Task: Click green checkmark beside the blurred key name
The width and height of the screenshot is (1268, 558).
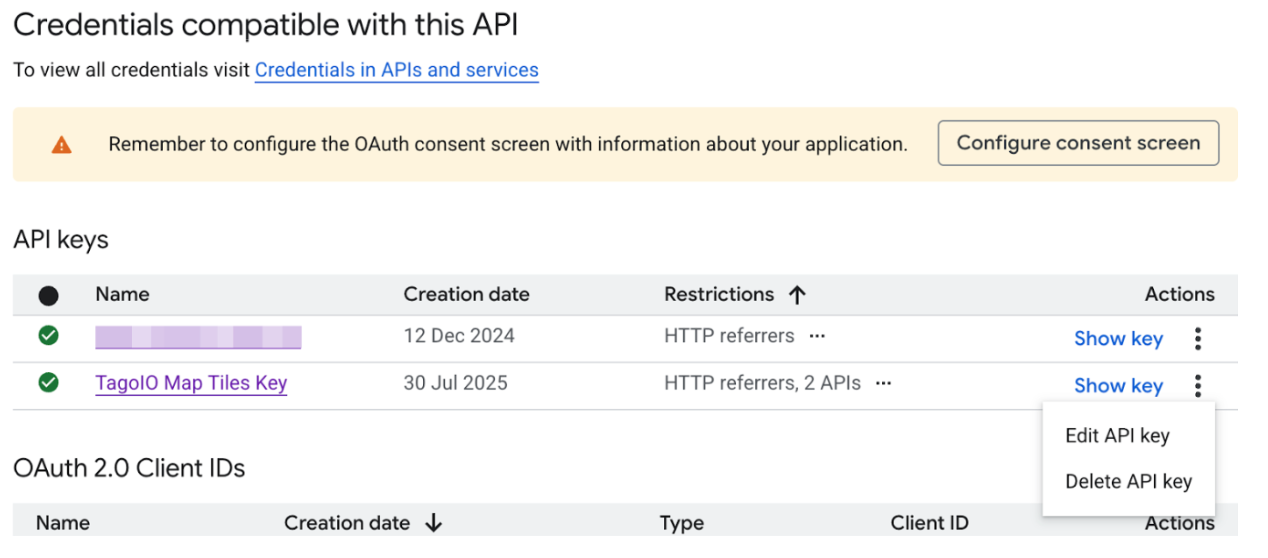Action: (x=48, y=336)
